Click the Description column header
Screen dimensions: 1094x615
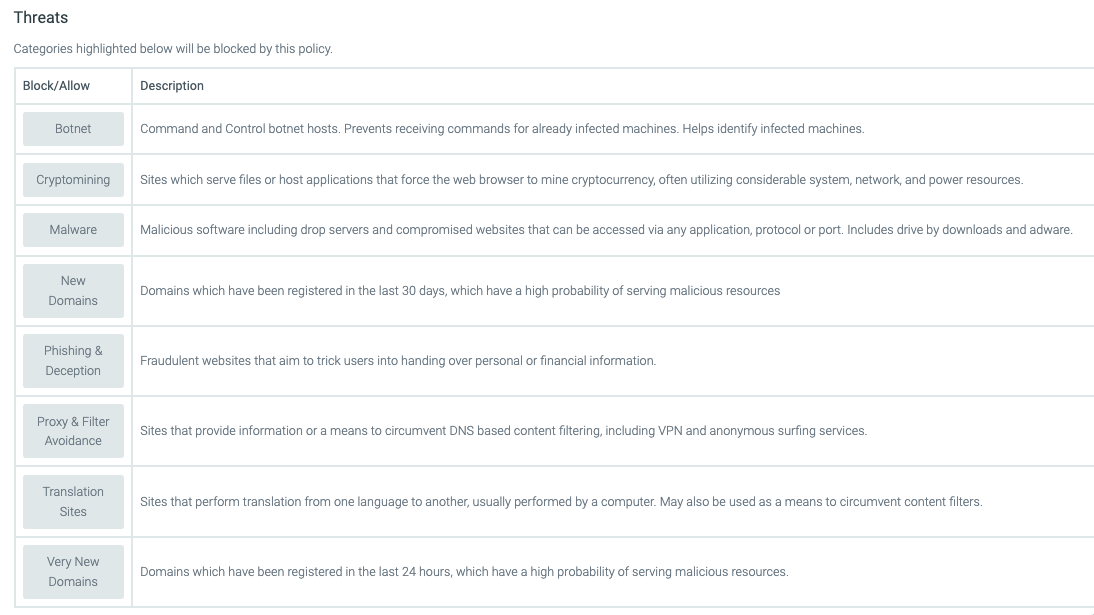[x=172, y=86]
